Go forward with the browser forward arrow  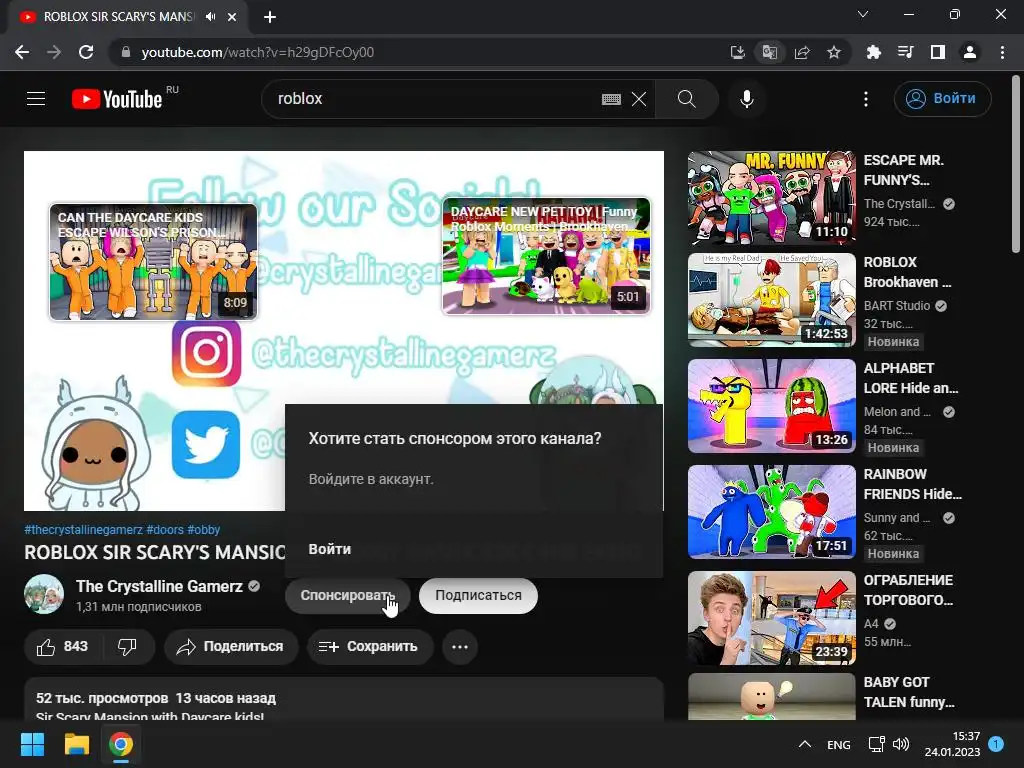coord(54,52)
